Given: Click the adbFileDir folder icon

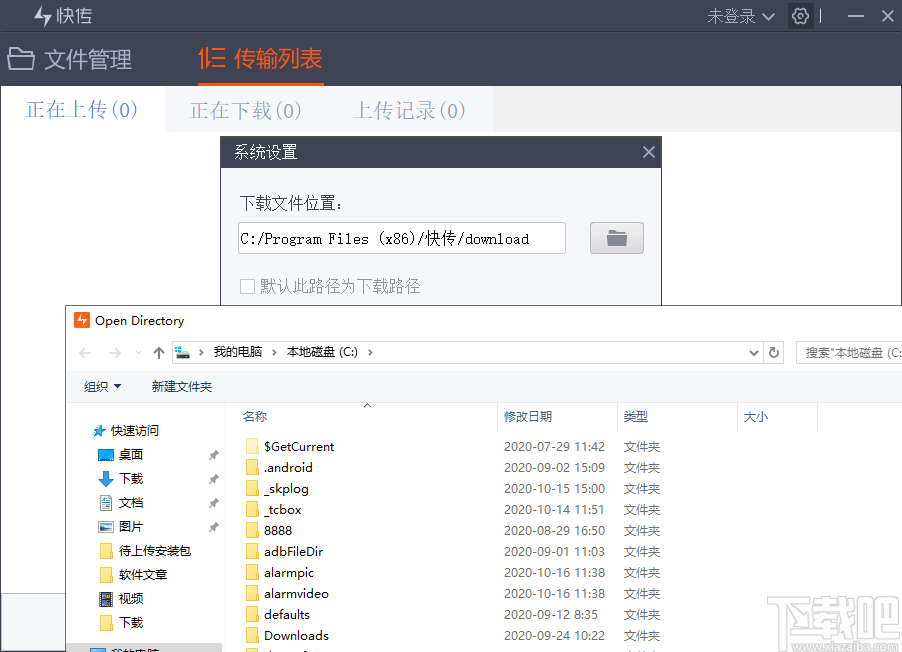Looking at the screenshot, I should (252, 551).
